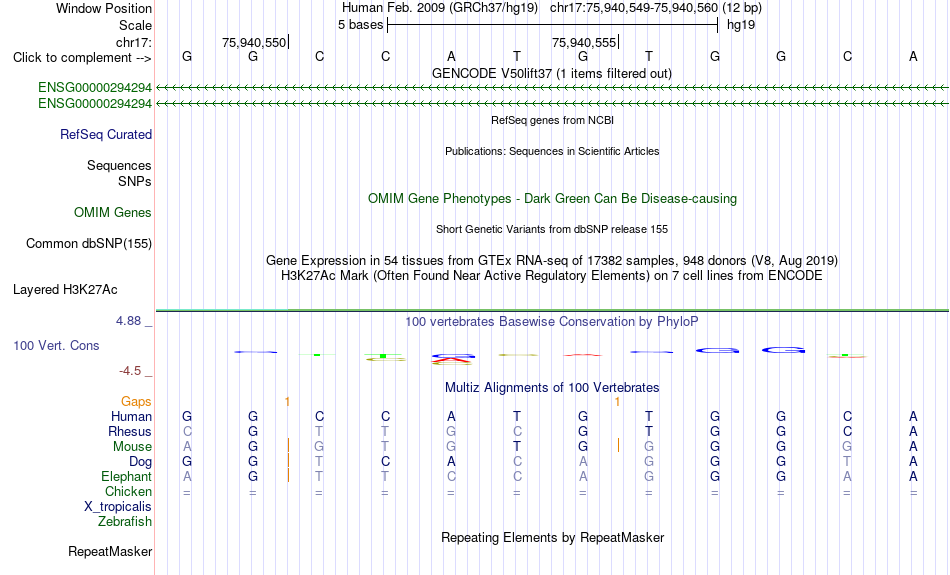Image resolution: width=950 pixels, height=575 pixels.
Task: Open '100 Vert. Cons' track label
Action: pyautogui.click(x=56, y=345)
